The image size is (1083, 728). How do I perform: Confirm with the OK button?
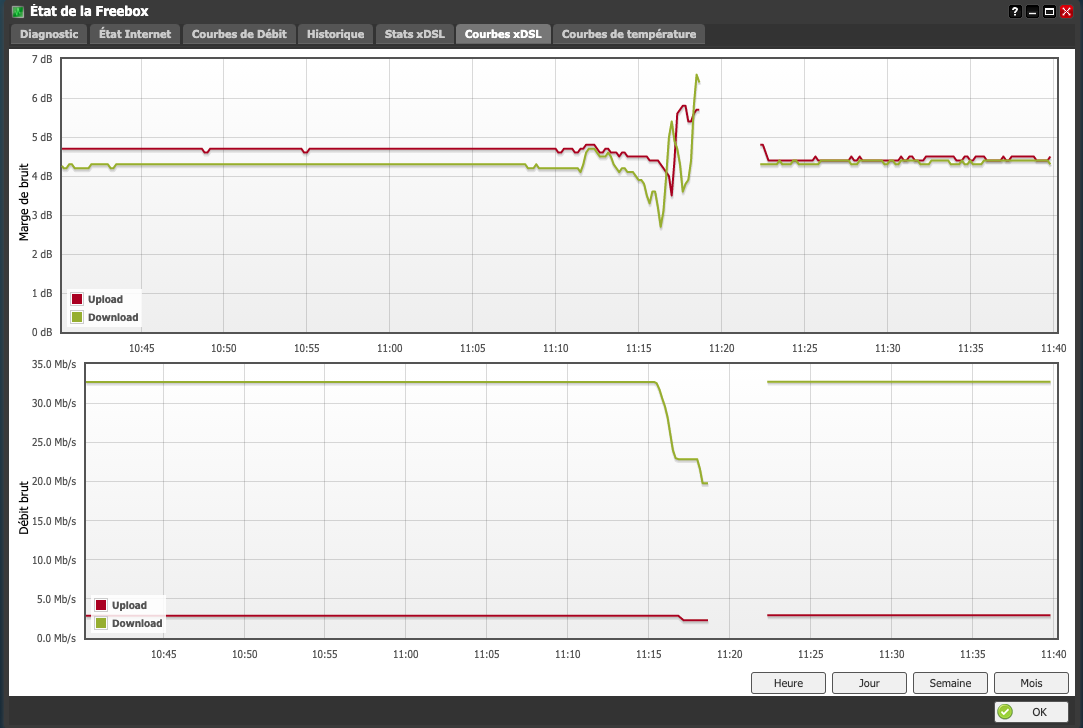1031,712
